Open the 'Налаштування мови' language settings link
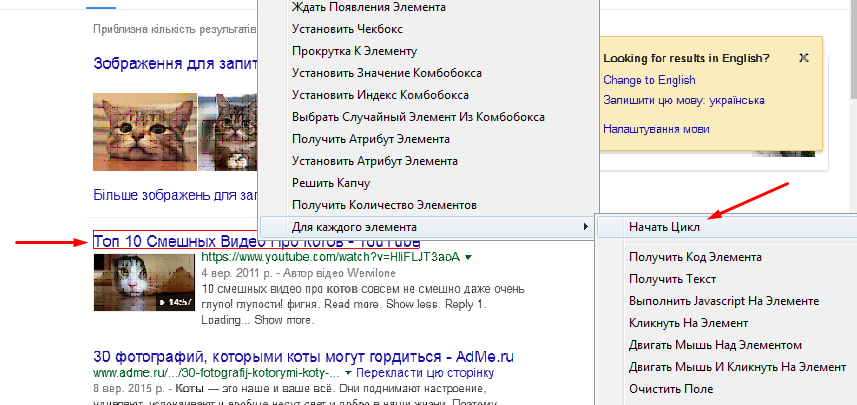This screenshot has width=857, height=405. (656, 129)
